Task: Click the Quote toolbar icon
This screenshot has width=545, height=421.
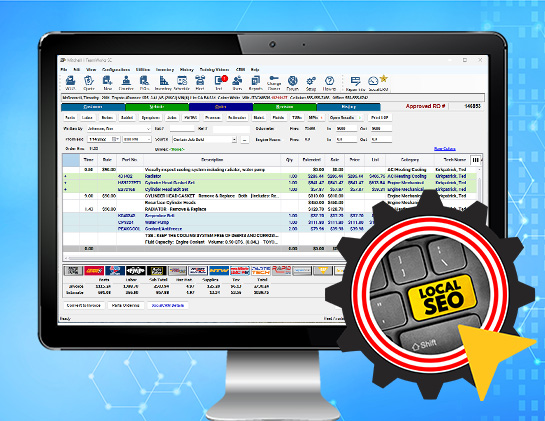Action: (x=89, y=83)
